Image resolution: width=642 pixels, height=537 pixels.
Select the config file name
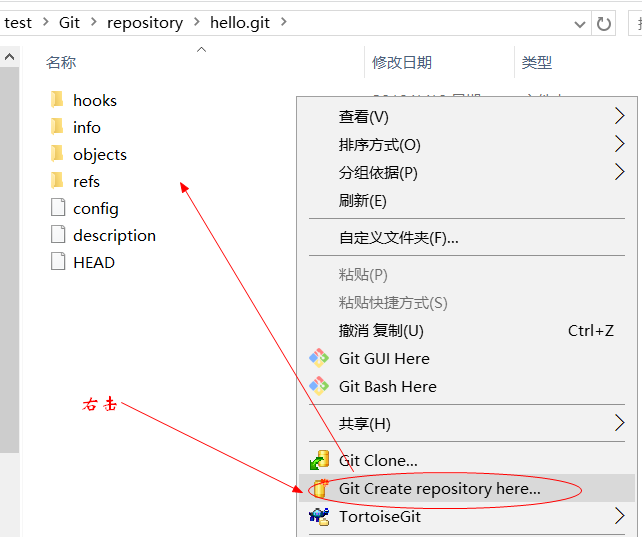click(96, 209)
